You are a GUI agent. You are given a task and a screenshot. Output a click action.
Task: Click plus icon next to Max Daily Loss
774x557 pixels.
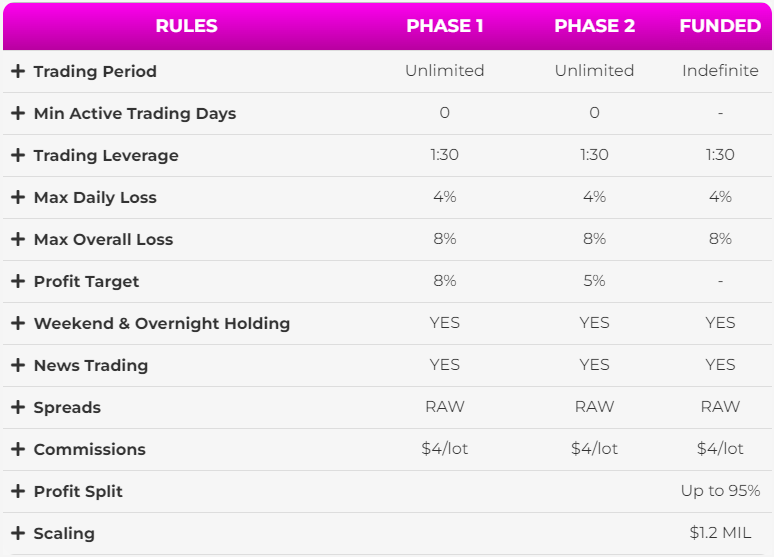[18, 197]
